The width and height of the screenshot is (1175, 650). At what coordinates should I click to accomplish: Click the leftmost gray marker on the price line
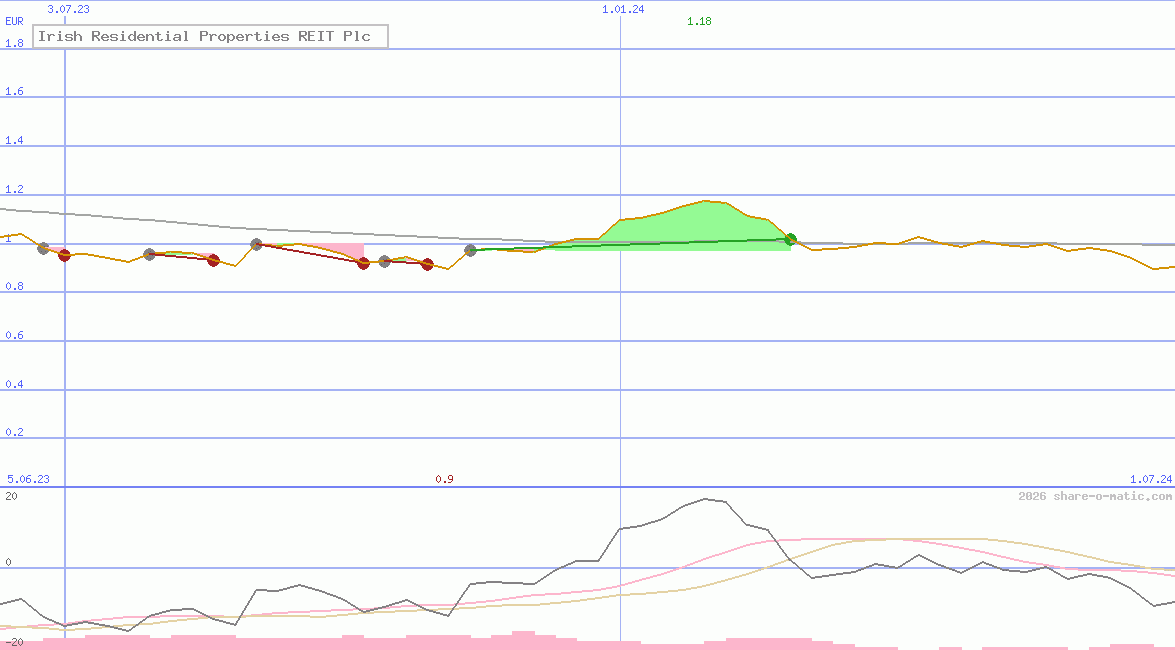tap(43, 249)
